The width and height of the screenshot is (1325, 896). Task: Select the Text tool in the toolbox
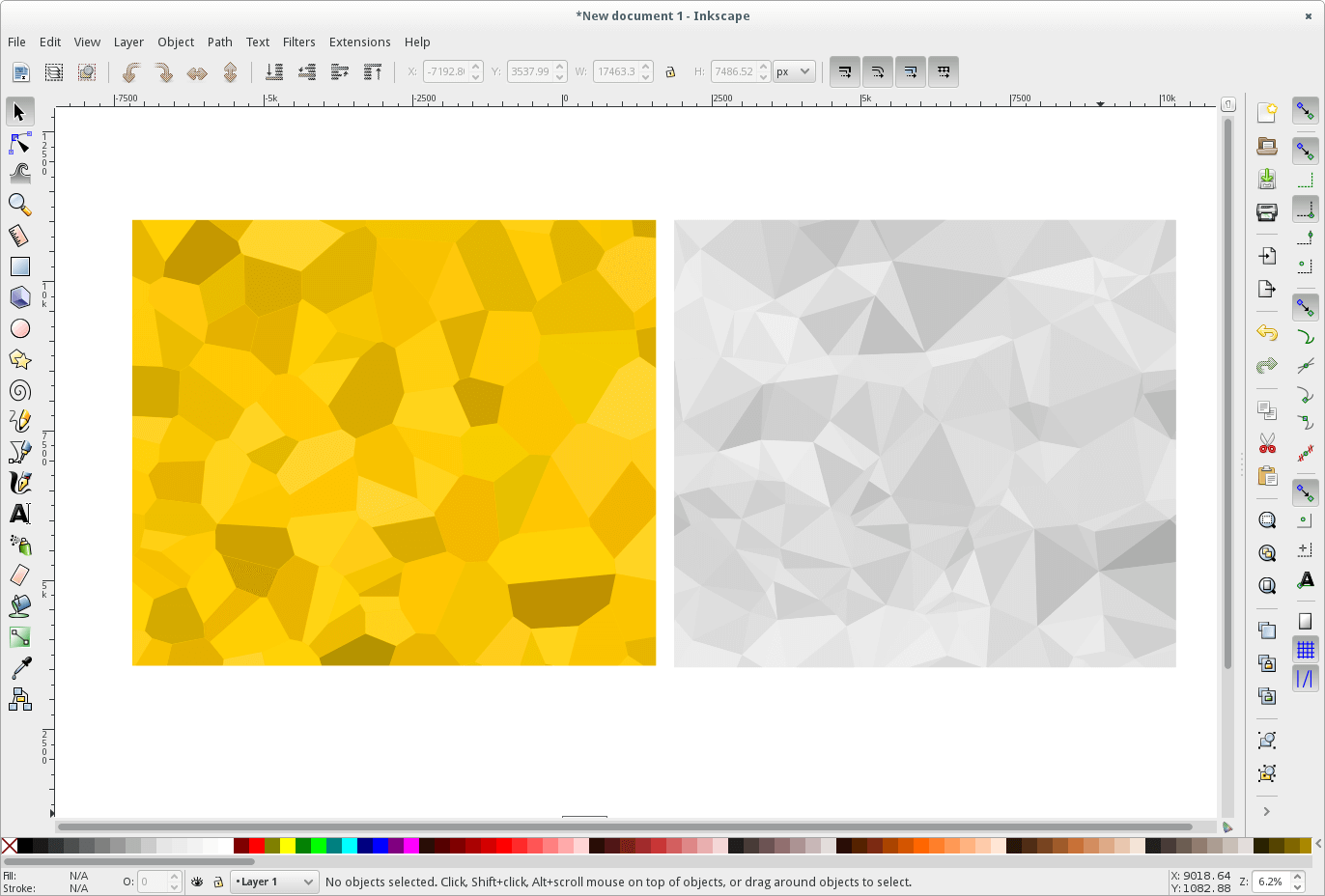click(x=19, y=514)
